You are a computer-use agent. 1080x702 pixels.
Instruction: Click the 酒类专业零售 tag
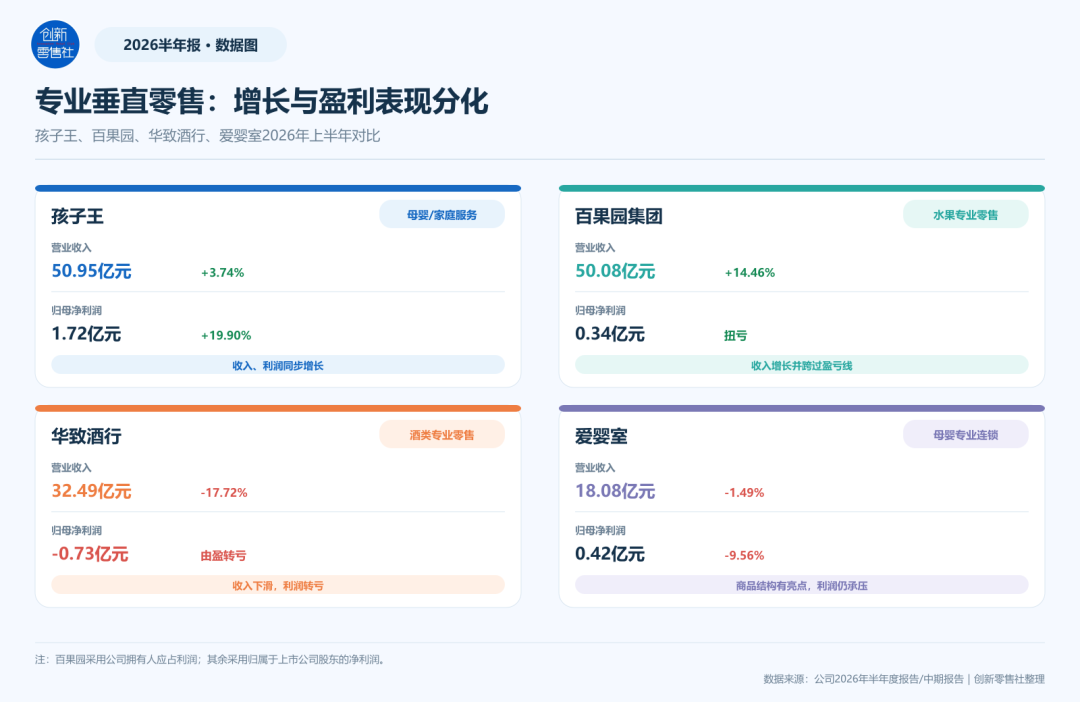click(442, 435)
